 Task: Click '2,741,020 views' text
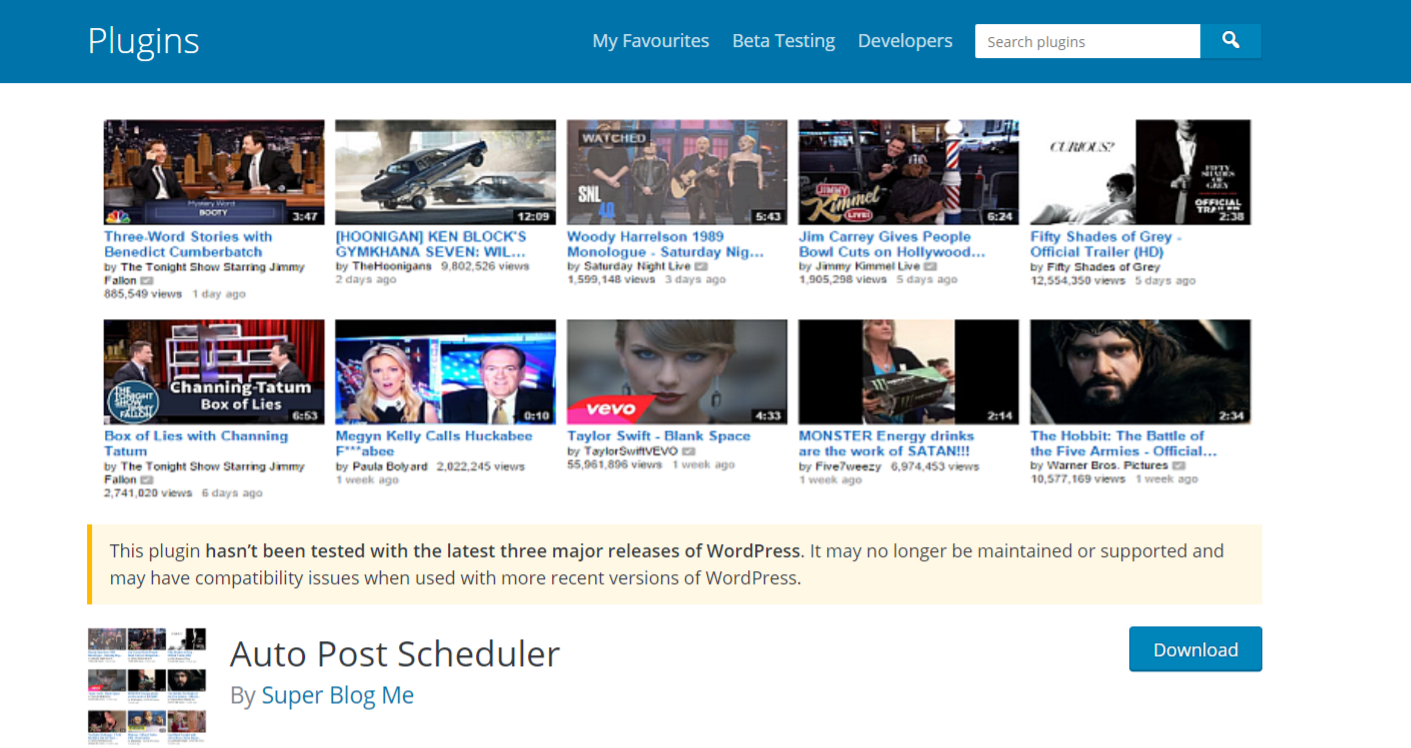click(x=148, y=493)
